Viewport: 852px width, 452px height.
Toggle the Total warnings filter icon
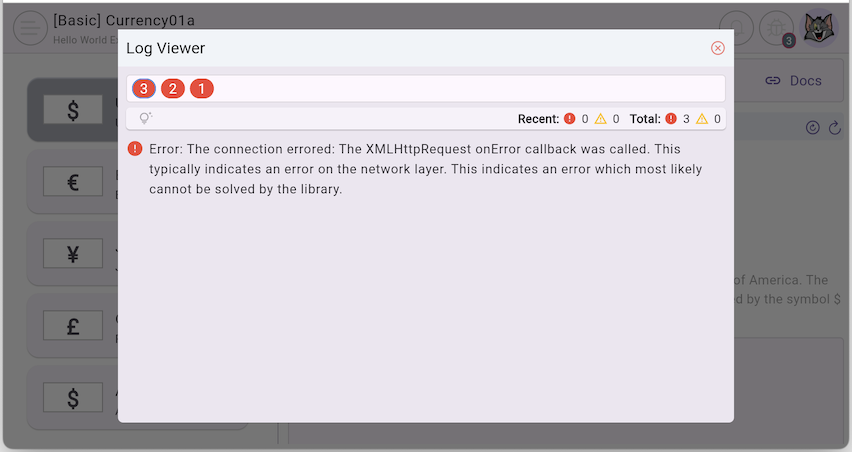702,119
